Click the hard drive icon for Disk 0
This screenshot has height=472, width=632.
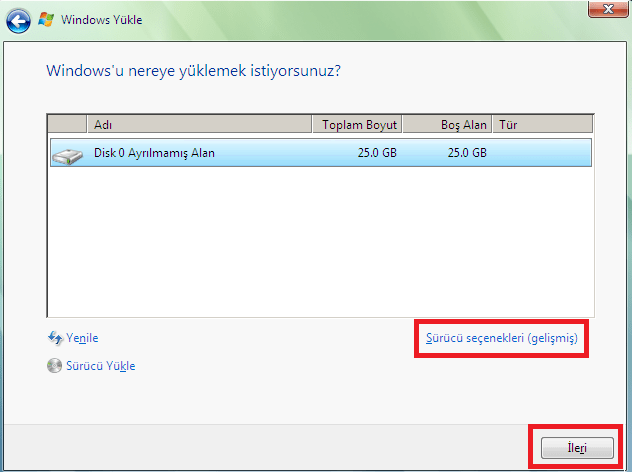(67, 156)
